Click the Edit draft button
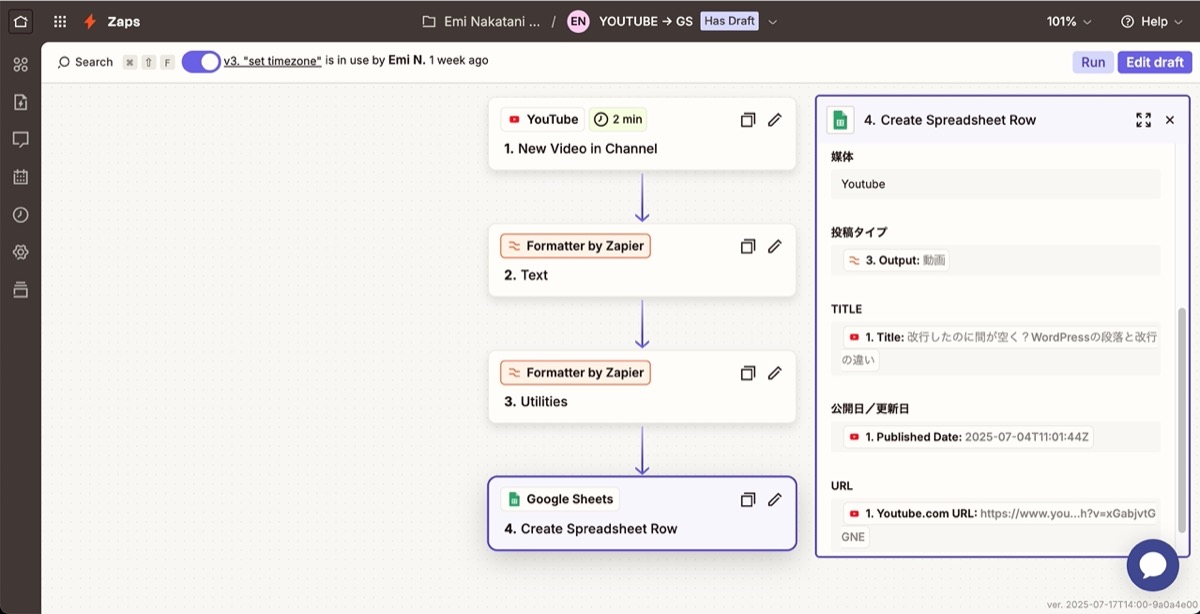The height and width of the screenshot is (614, 1200). click(1154, 62)
